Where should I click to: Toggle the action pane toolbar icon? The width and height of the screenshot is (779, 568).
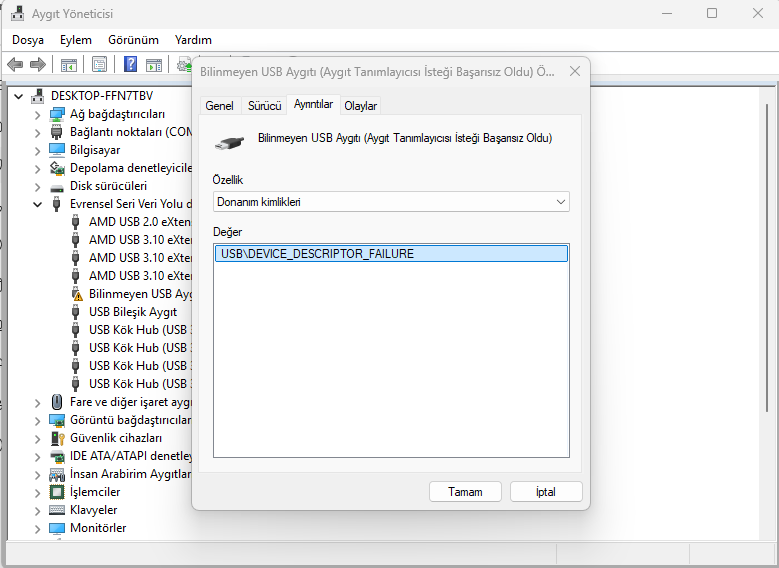[154, 65]
